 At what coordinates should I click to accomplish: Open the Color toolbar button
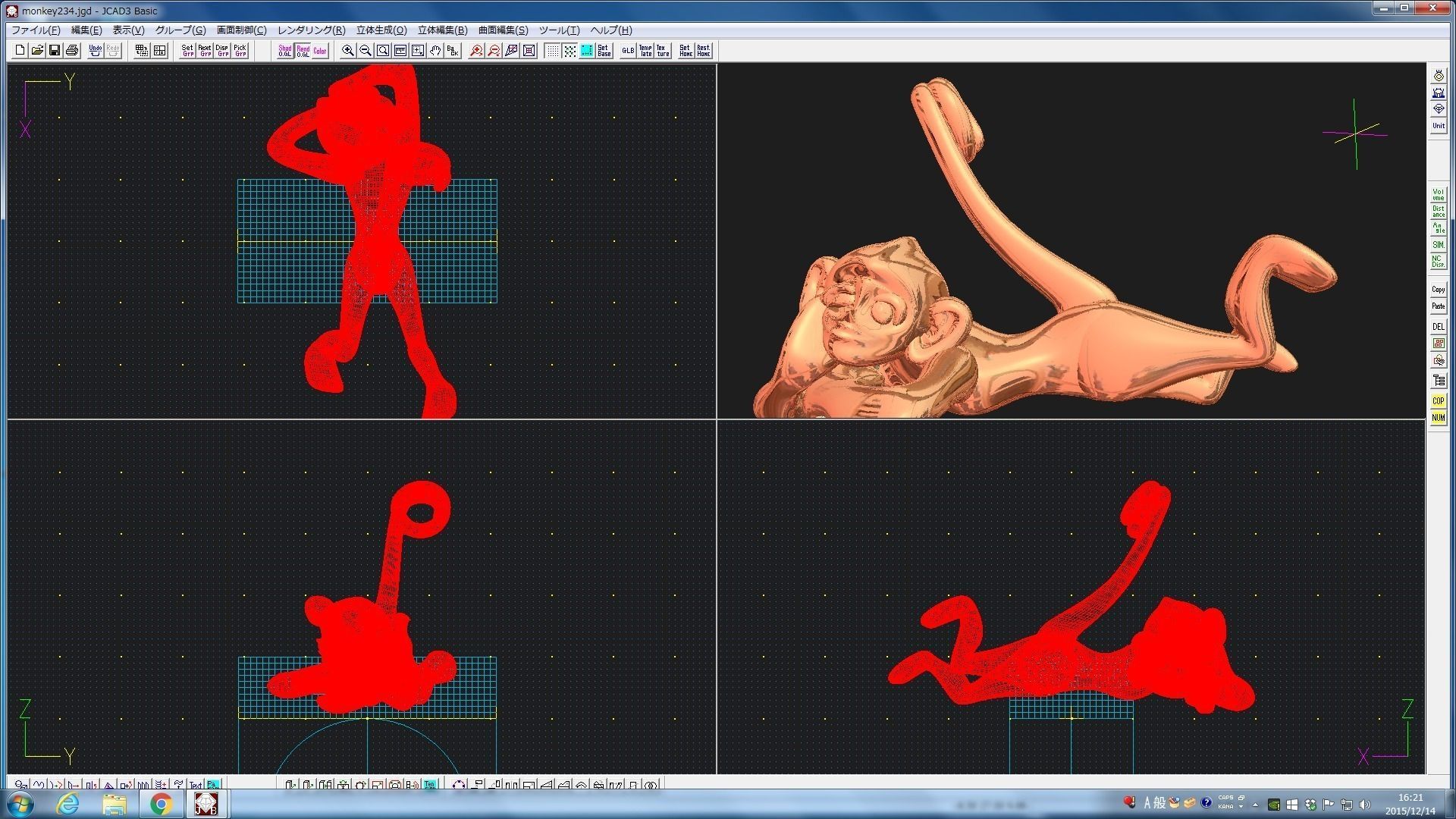(320, 51)
